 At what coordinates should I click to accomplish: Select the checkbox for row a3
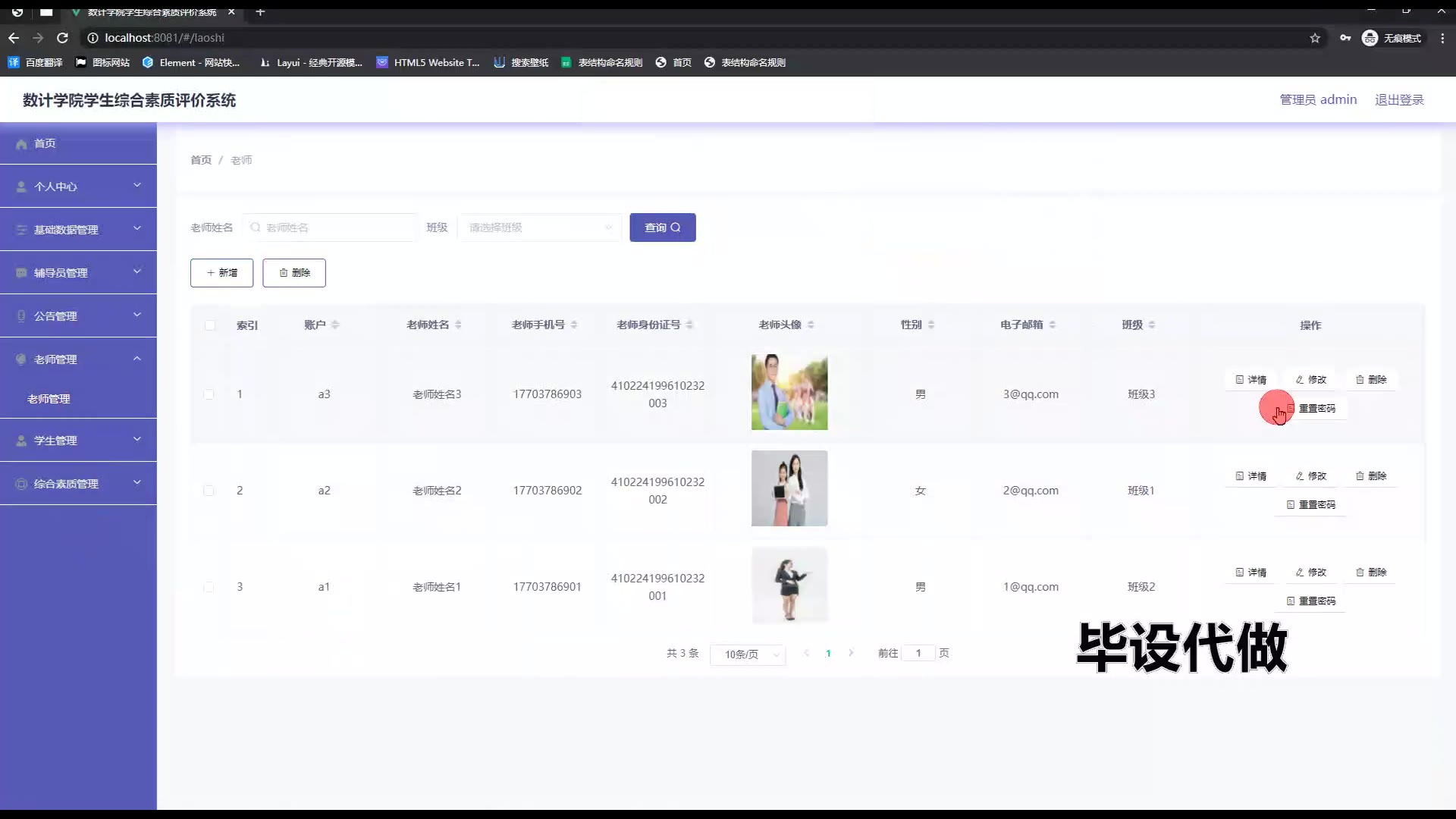point(209,394)
